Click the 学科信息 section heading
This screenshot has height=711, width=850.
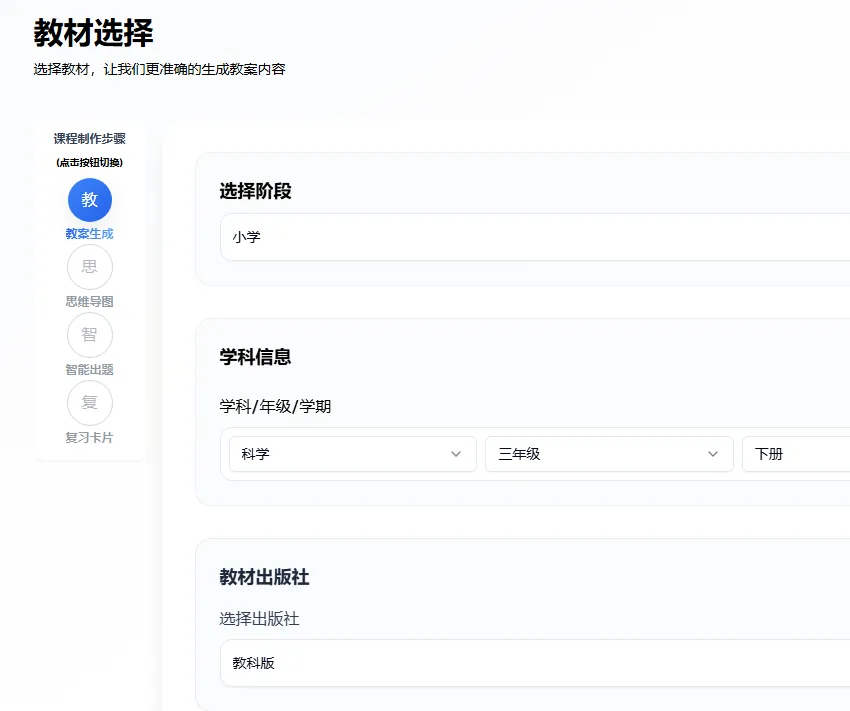tap(255, 357)
